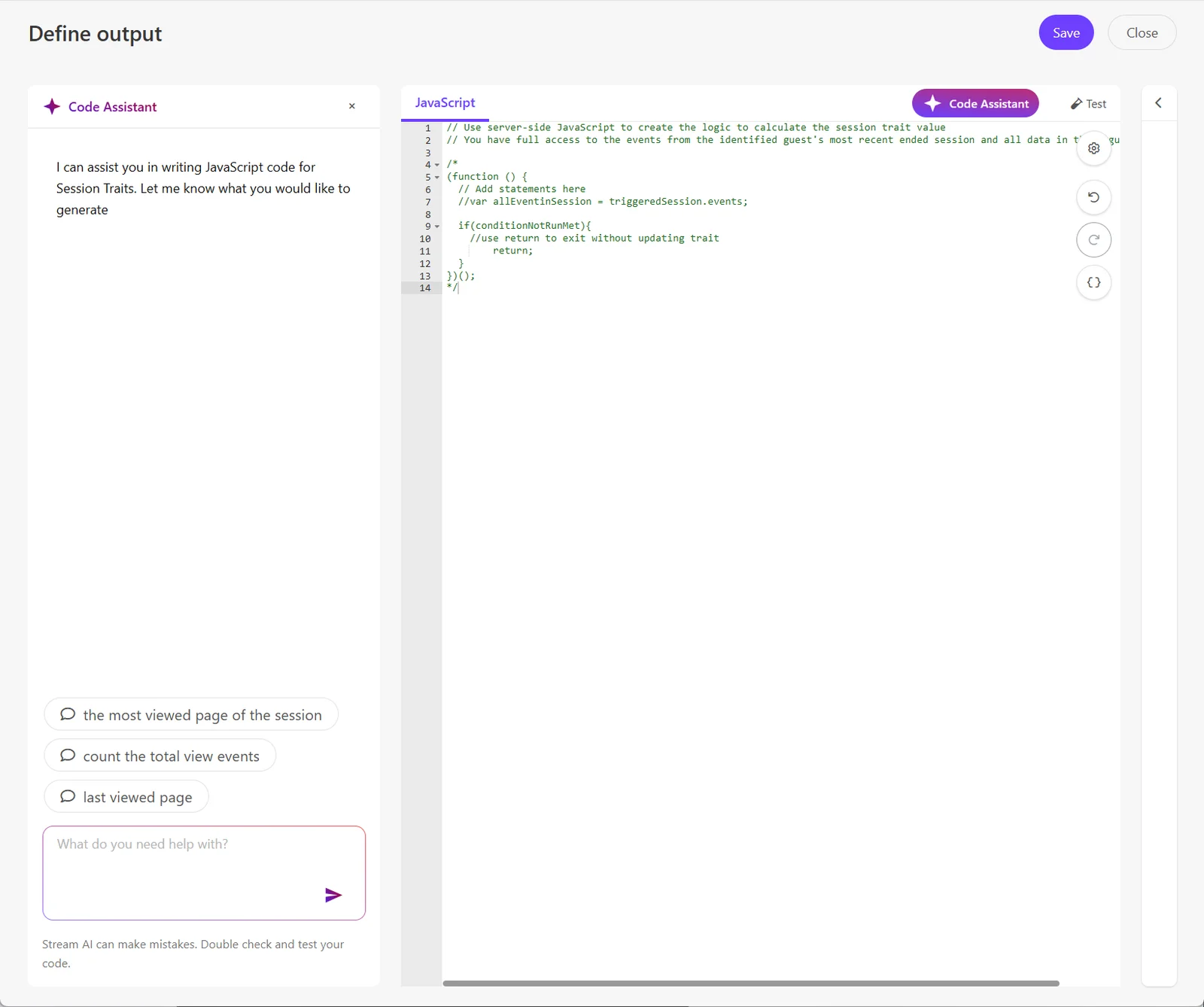Click the white sparkle icon in Code Assistant button

coord(932,103)
